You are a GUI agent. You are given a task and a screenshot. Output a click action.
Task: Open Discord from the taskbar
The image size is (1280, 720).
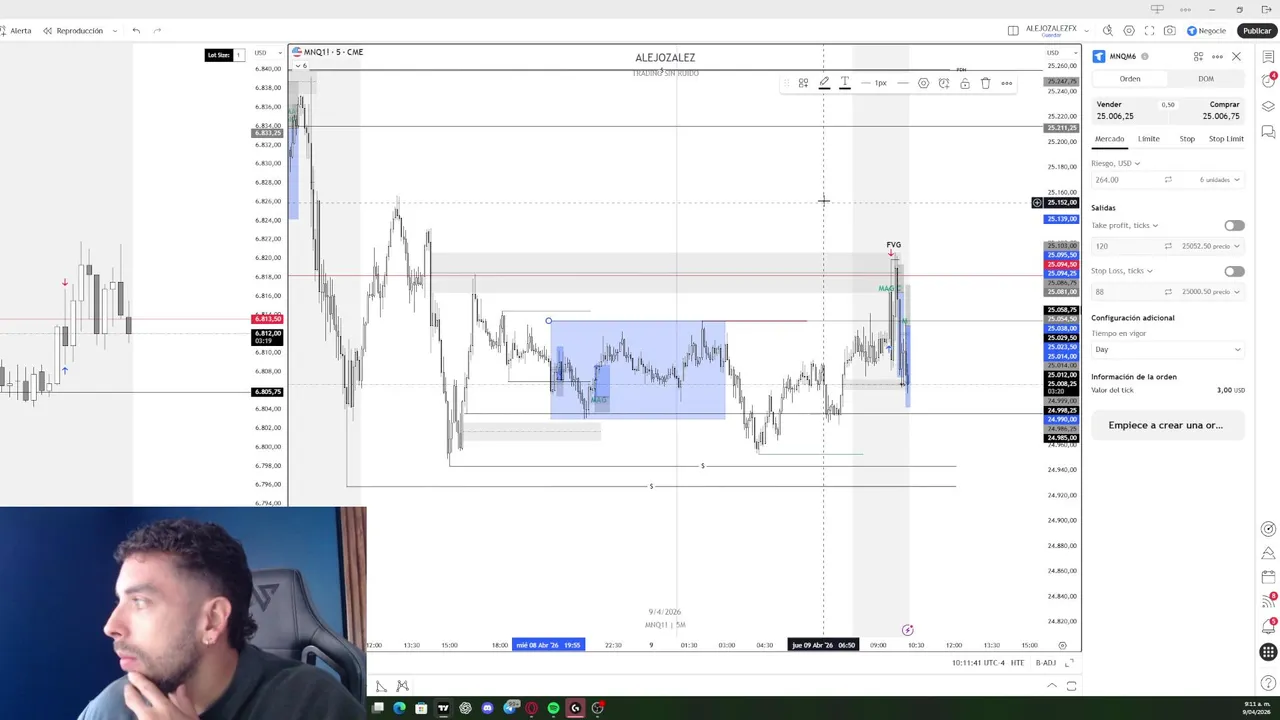tap(487, 708)
